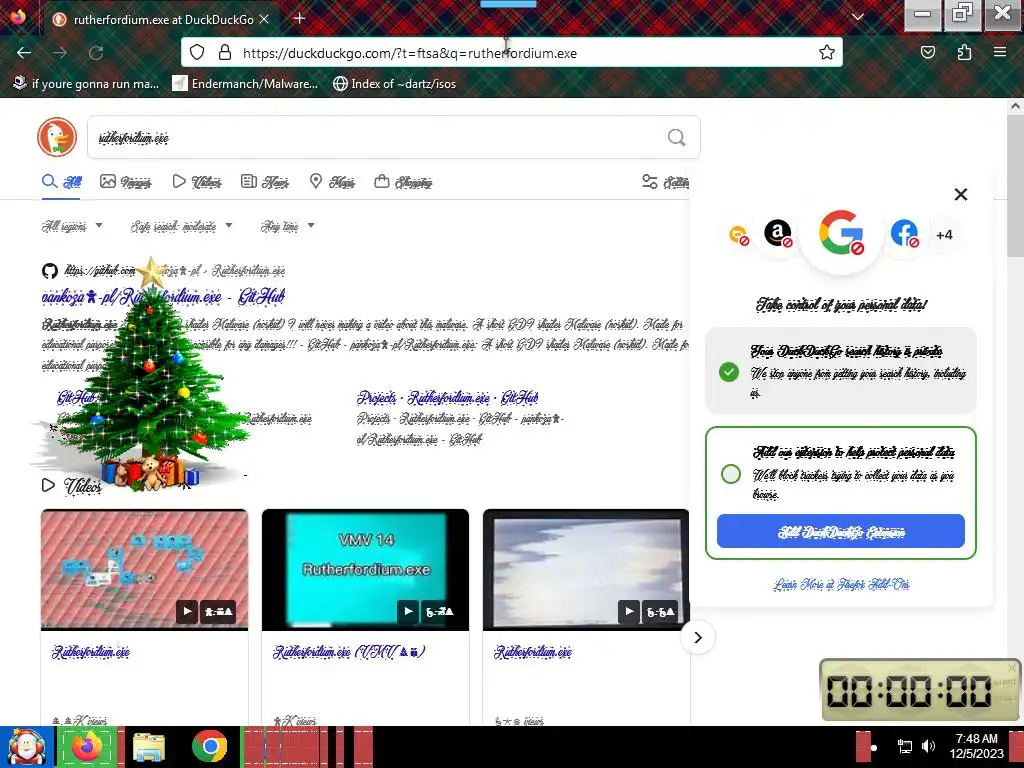The width and height of the screenshot is (1024, 768).
Task: Click the Firefox taskbar icon
Action: (87, 747)
